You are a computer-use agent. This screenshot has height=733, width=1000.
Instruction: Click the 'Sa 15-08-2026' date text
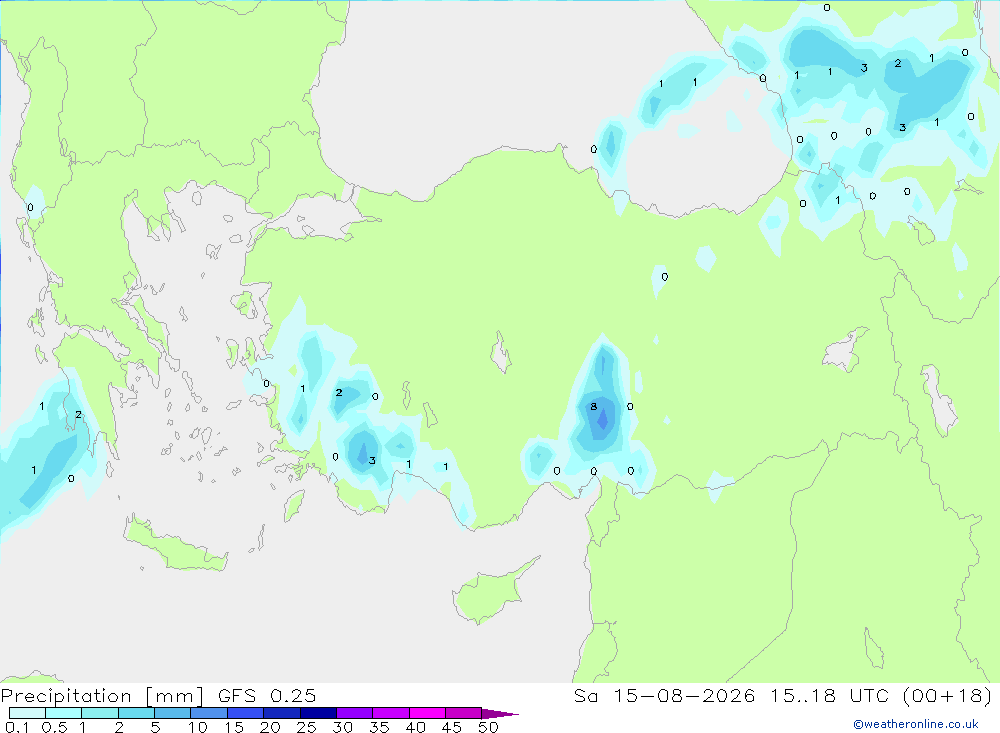point(665,695)
